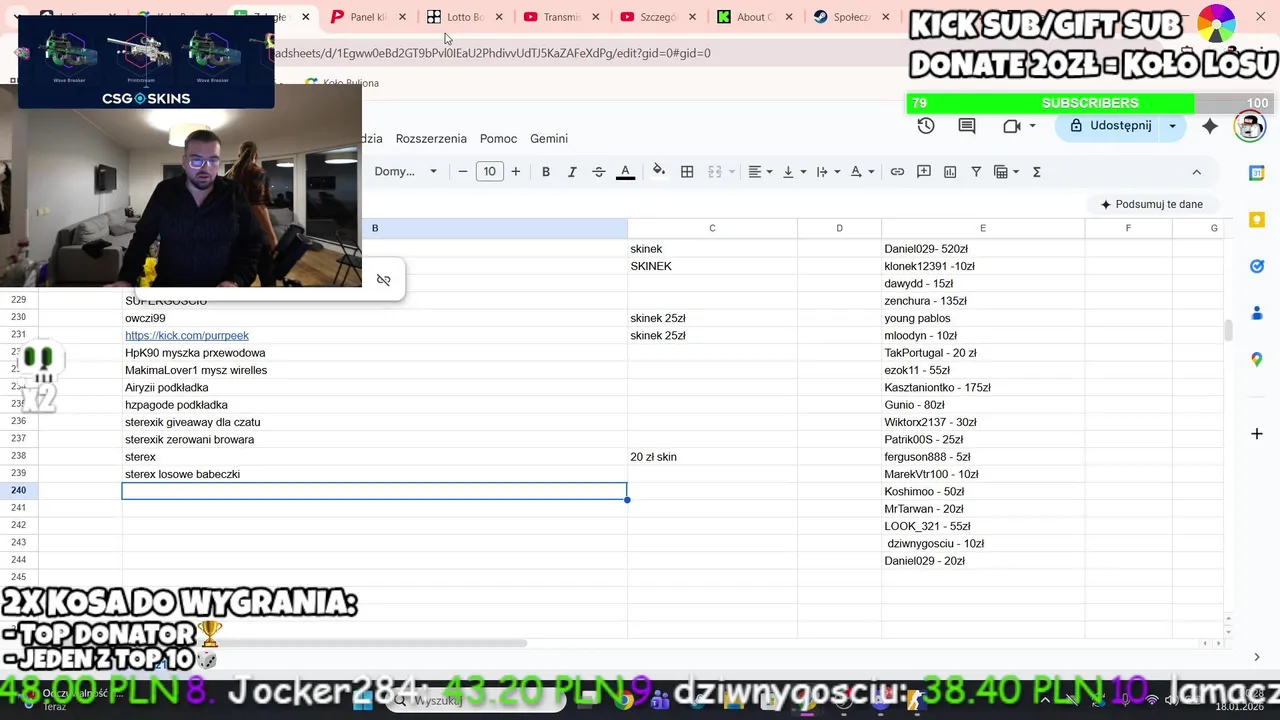This screenshot has height=720, width=1280.
Task: Open the Rozszerzenia menu
Action: pyautogui.click(x=431, y=139)
